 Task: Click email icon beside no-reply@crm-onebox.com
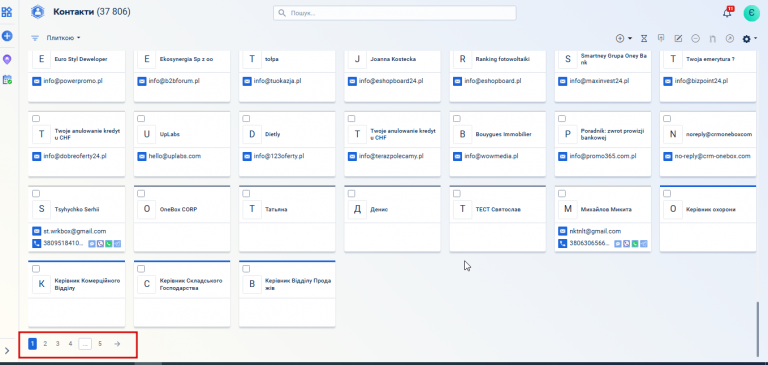(668, 156)
